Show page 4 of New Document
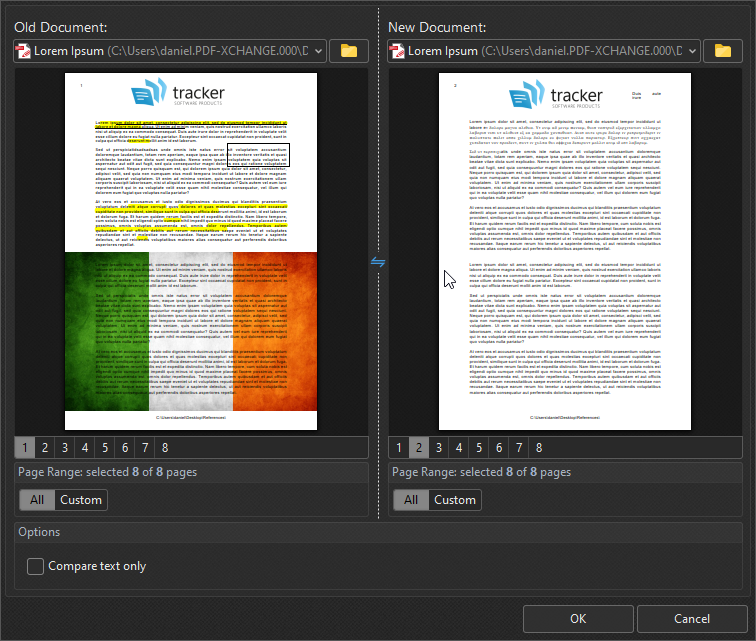This screenshot has height=641, width=756. pos(459,448)
